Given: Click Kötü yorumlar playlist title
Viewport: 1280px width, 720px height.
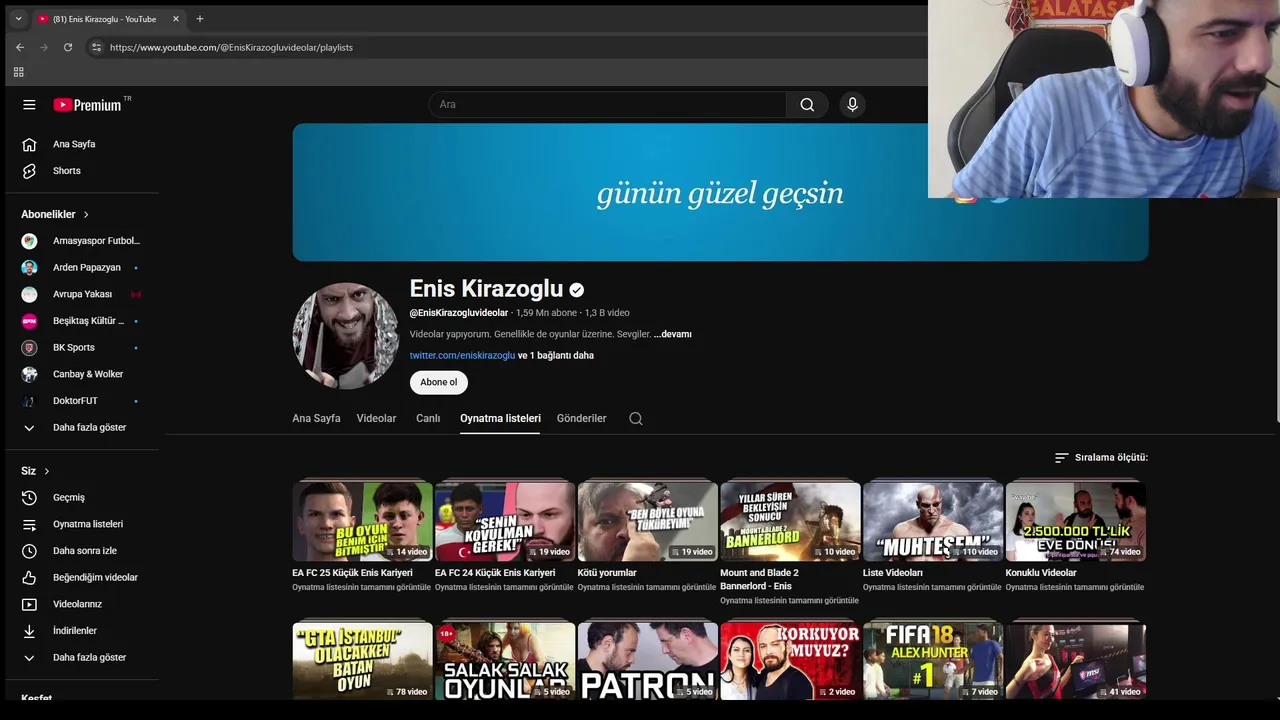Looking at the screenshot, I should tap(607, 573).
